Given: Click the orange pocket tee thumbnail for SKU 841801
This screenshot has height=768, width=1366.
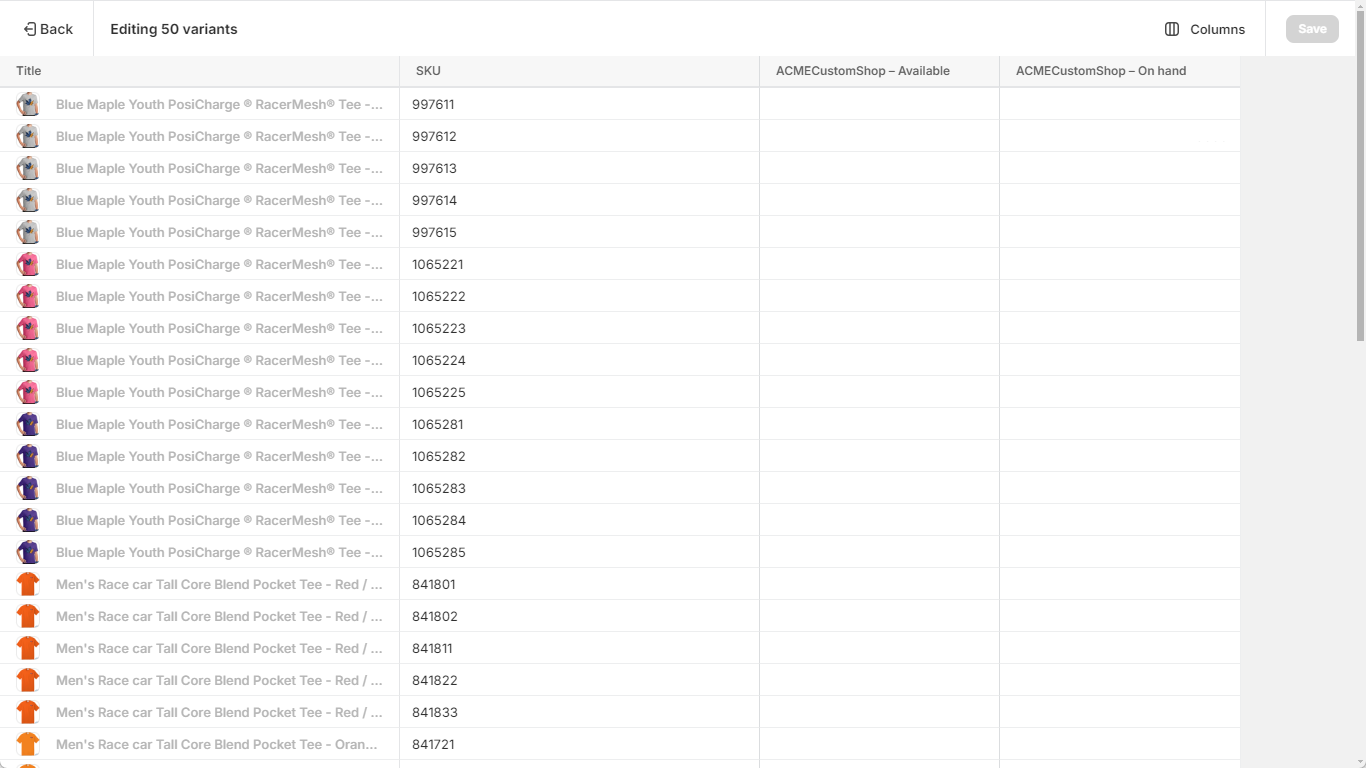Looking at the screenshot, I should 27,584.
